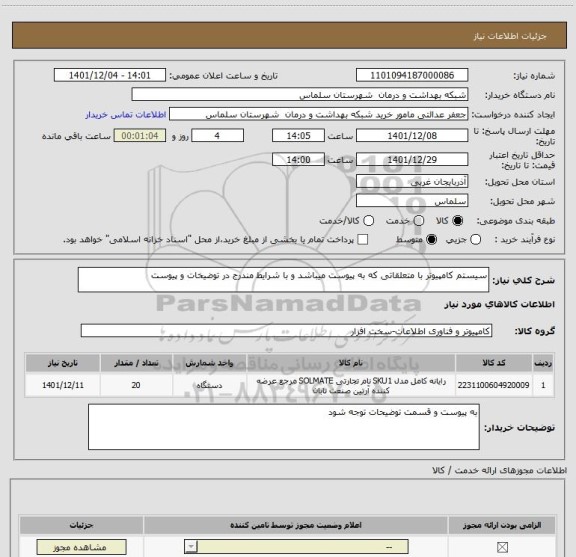Click the remaining time countdown field
576x557 pixels.
(140, 136)
